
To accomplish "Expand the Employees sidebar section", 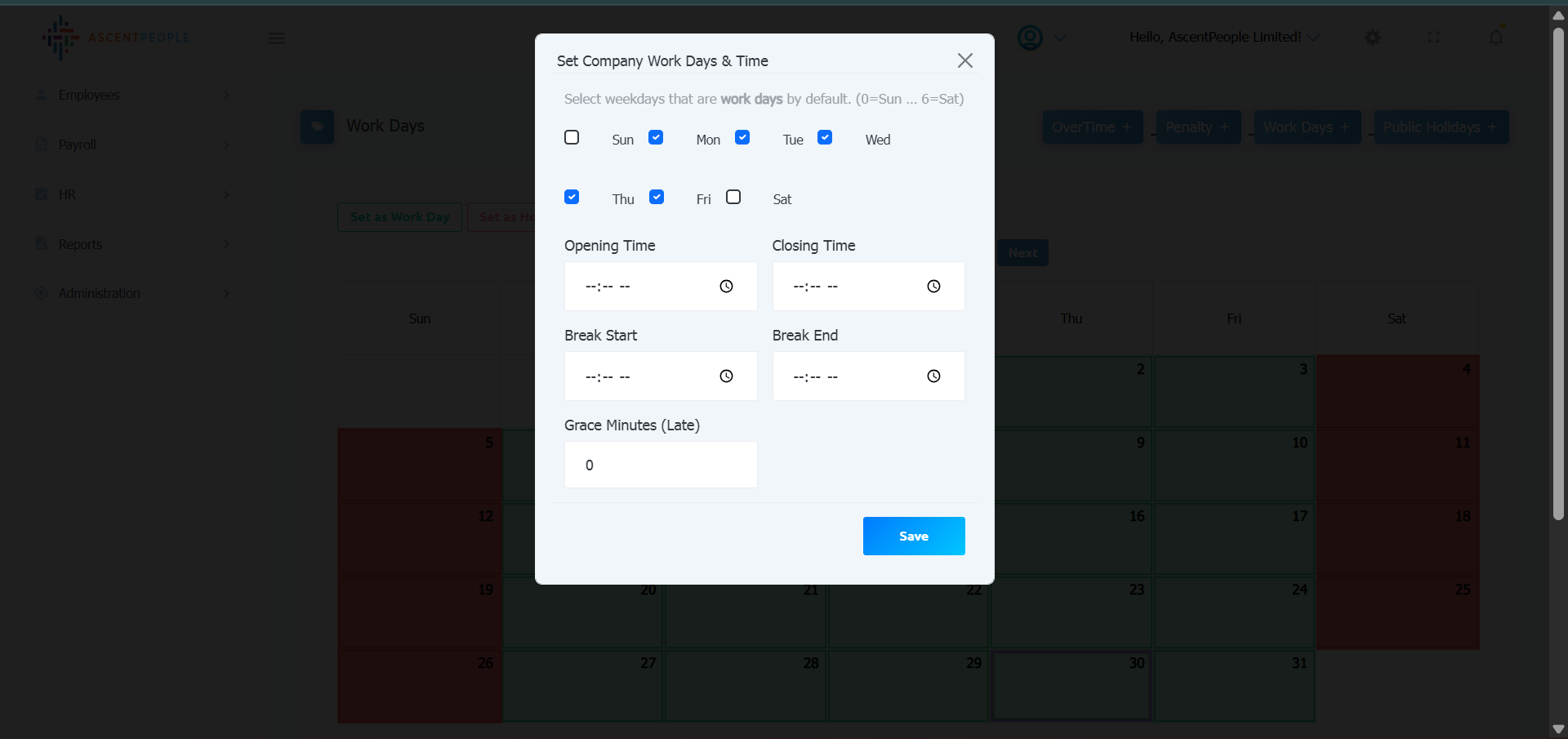I will click(131, 96).
